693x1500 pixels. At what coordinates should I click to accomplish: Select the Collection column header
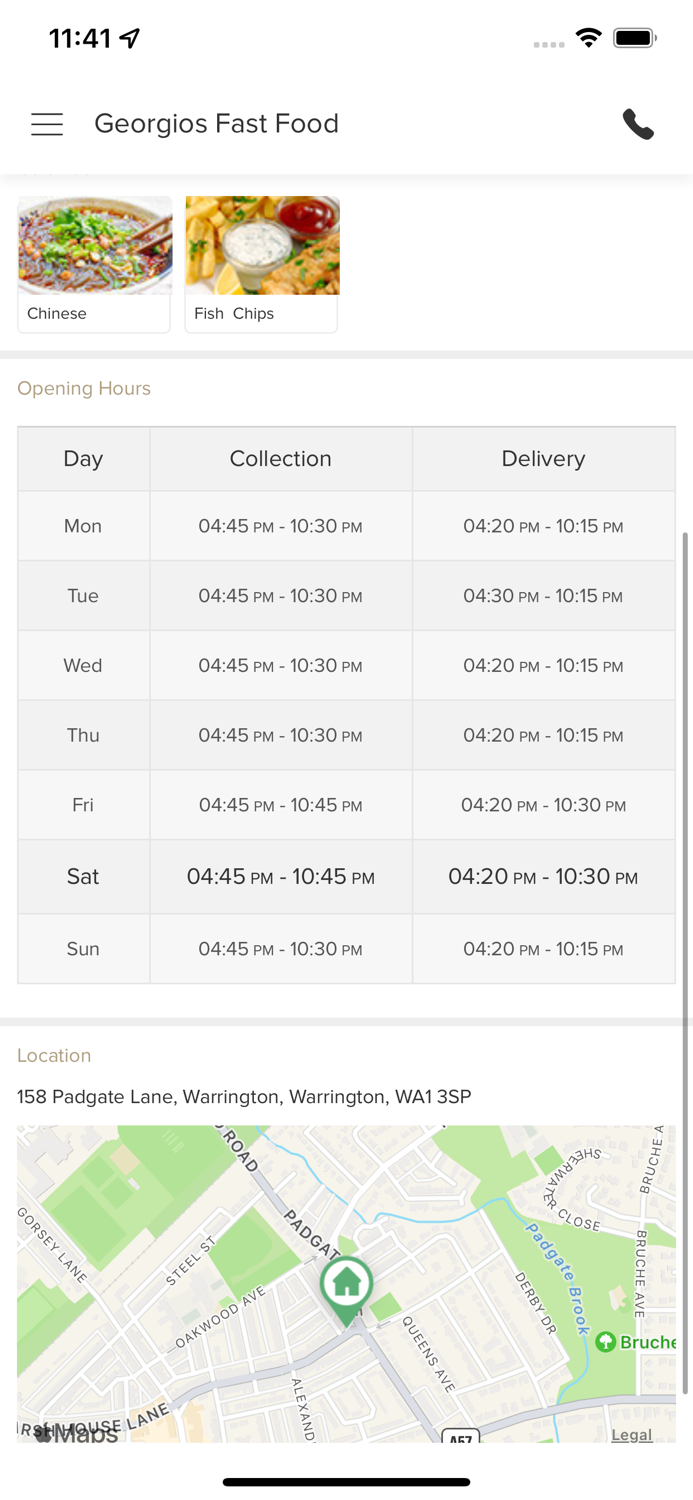(x=280, y=459)
